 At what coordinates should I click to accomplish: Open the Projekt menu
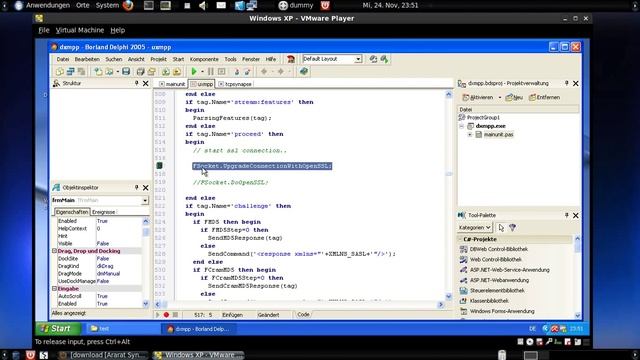point(158,59)
